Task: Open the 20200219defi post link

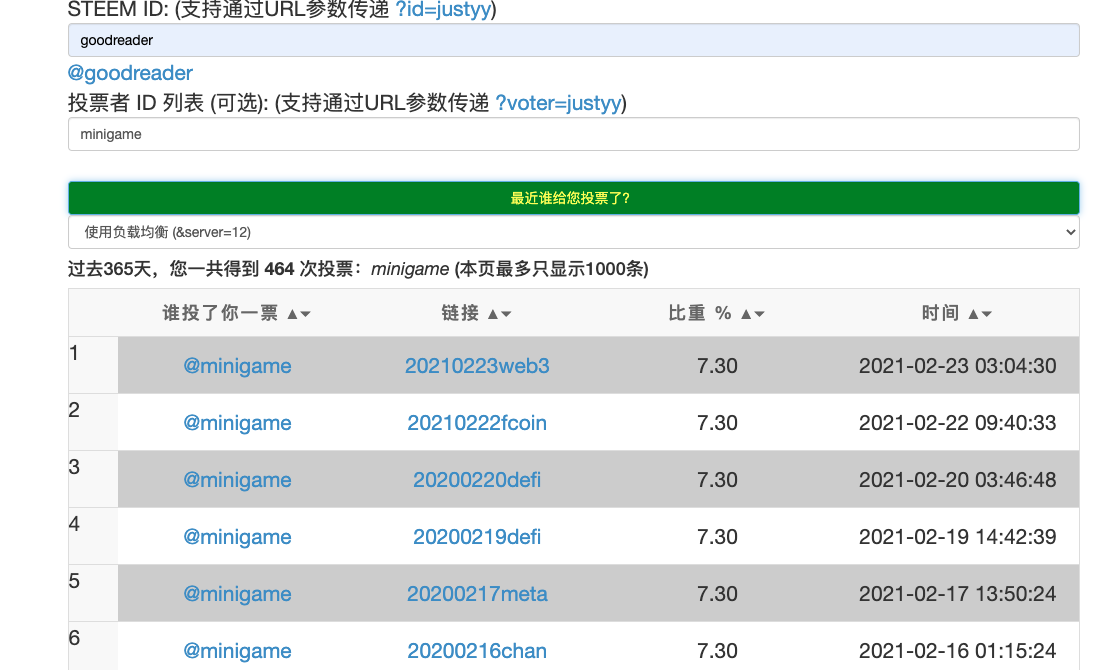Action: coord(477,537)
